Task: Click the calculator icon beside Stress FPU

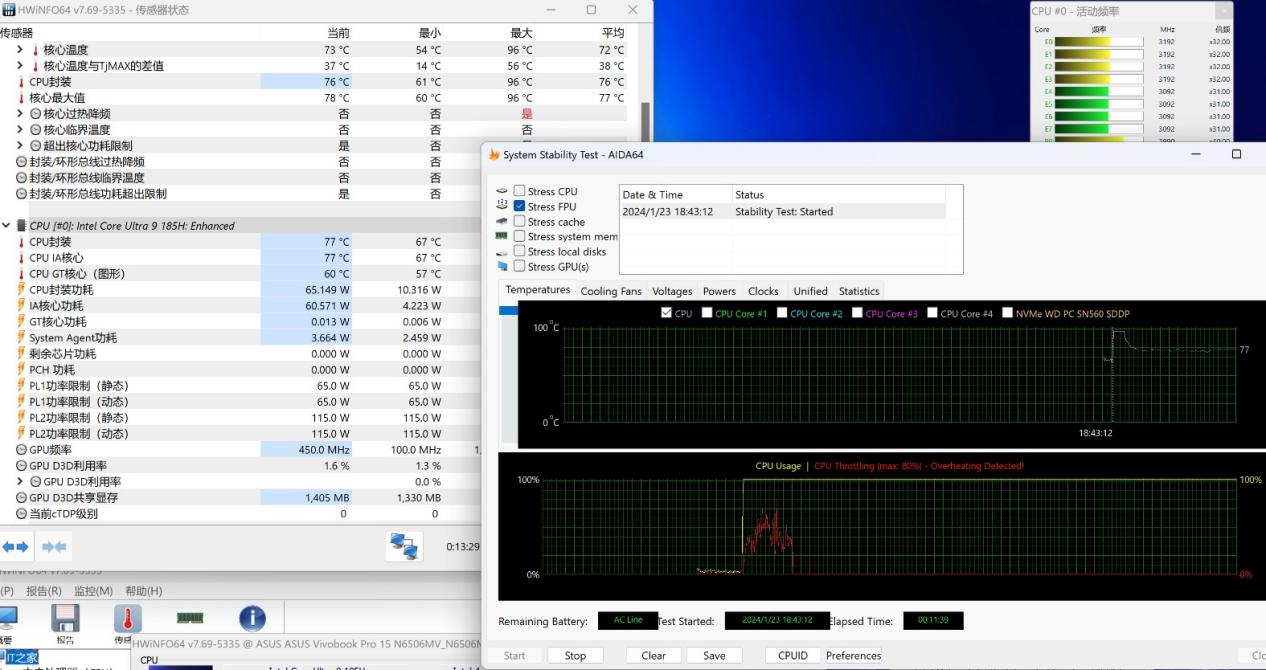Action: pos(502,206)
